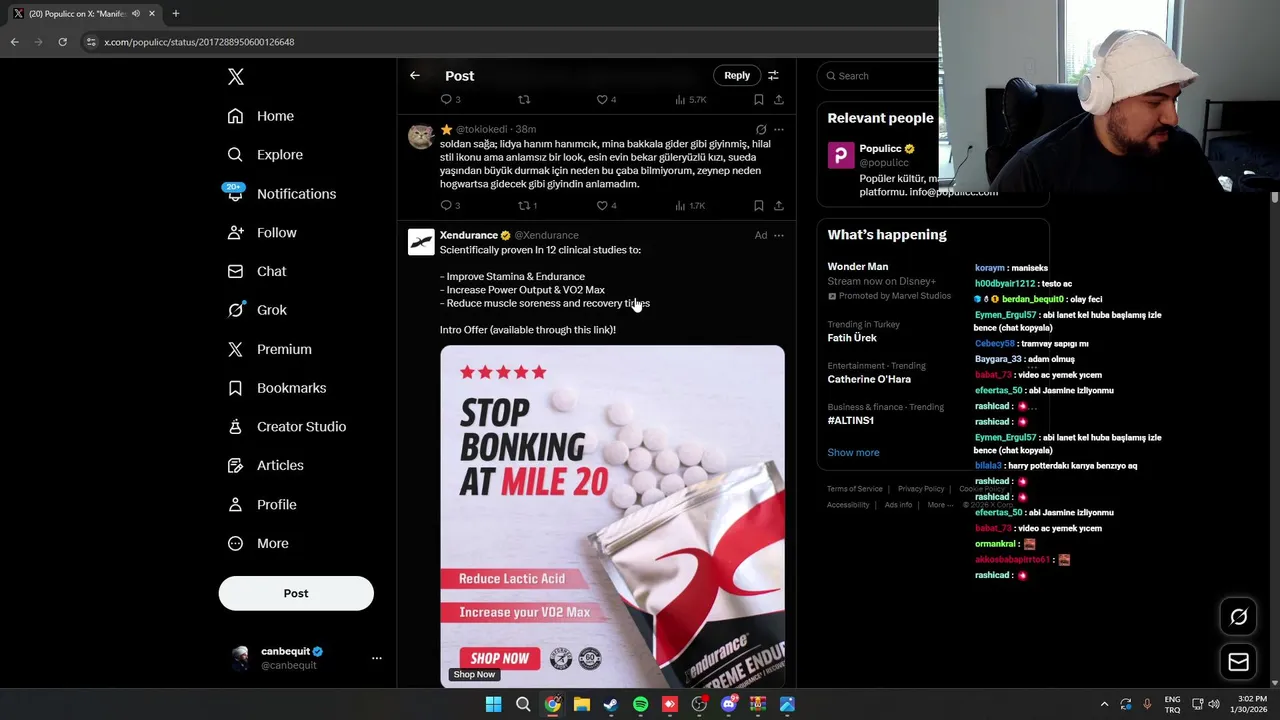Reload the page in browser
This screenshot has height=720, width=1280.
(x=62, y=42)
